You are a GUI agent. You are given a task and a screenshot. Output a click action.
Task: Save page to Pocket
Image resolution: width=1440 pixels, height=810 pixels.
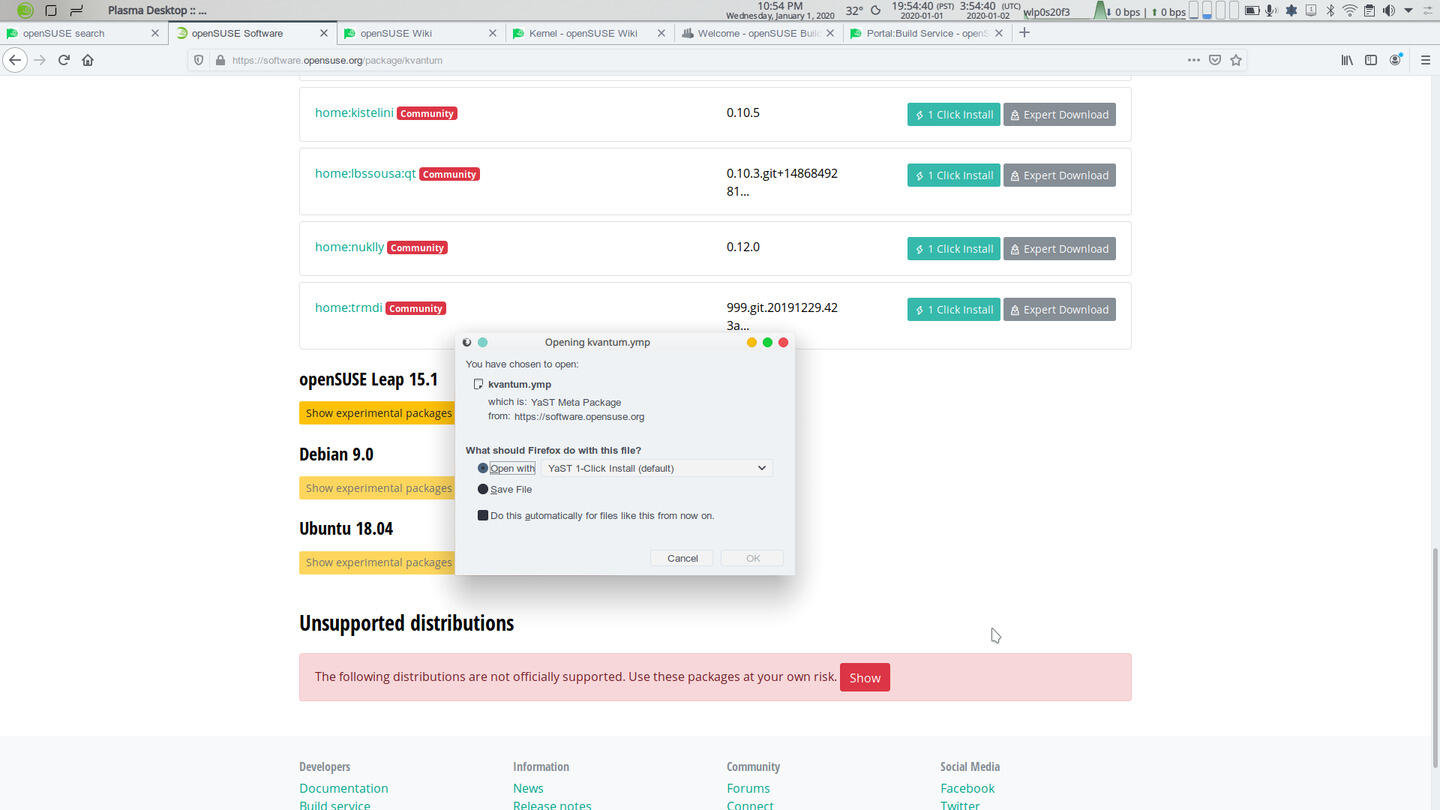click(1215, 60)
